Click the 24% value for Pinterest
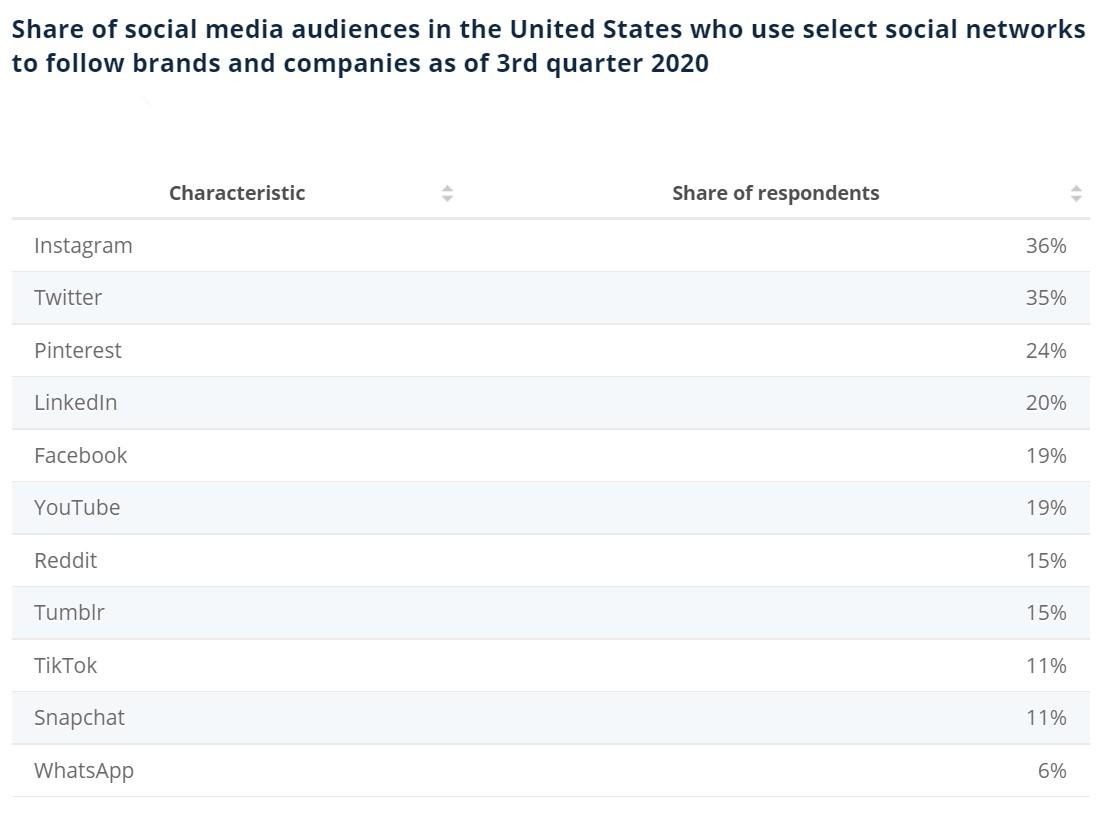This screenshot has height=813, width=1105. click(1045, 351)
